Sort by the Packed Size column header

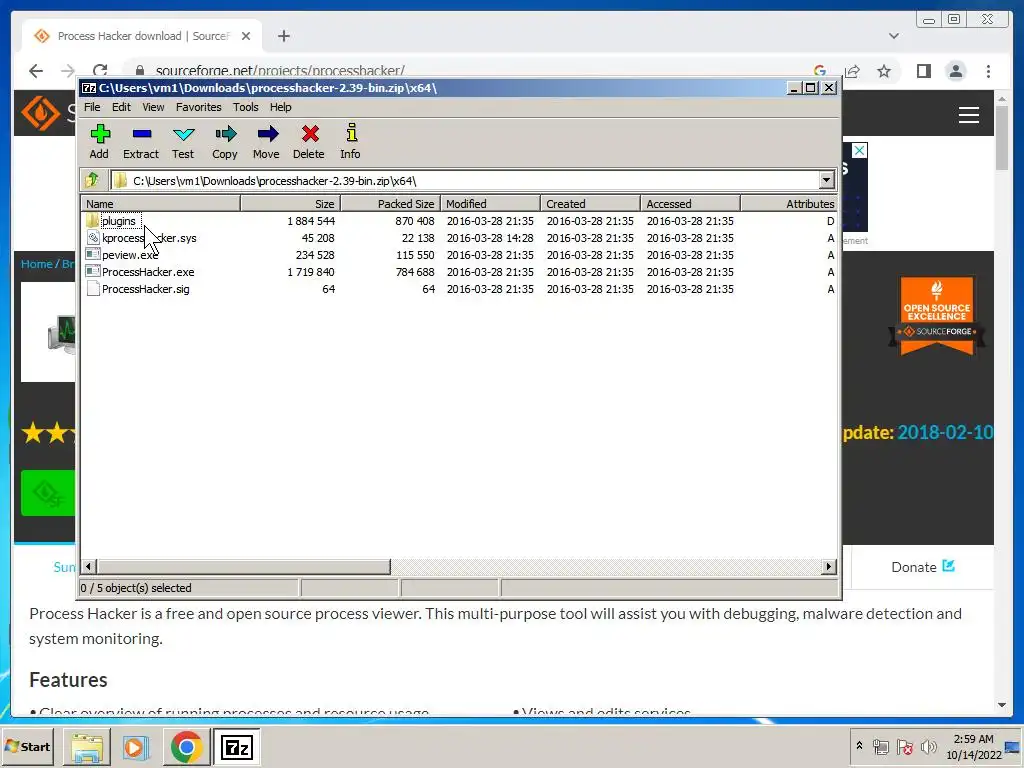tap(391, 204)
